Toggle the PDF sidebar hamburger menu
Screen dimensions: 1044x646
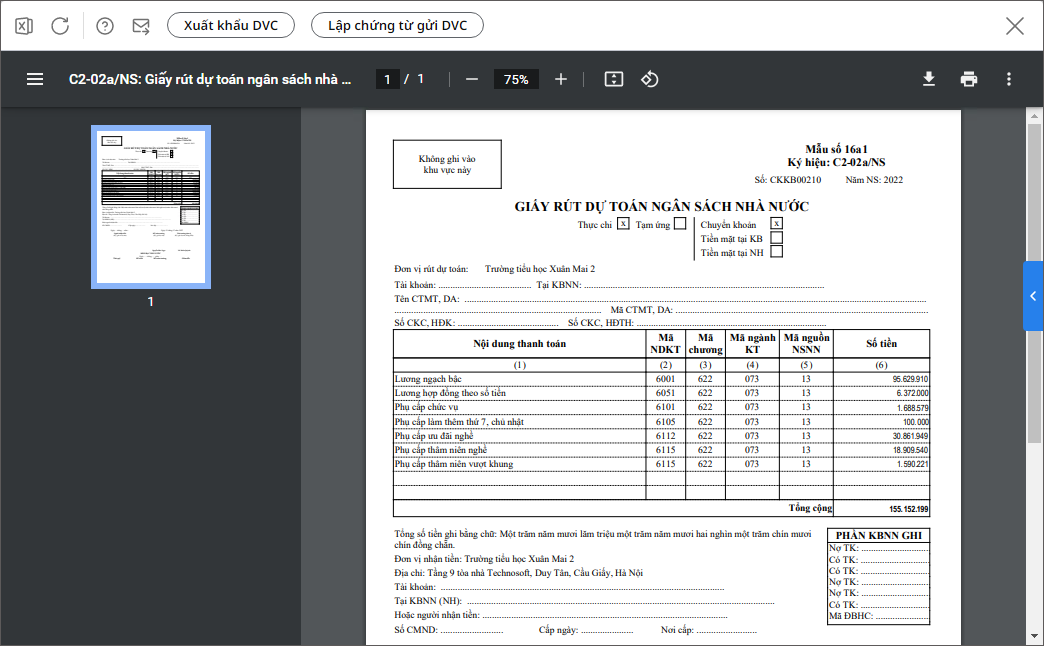(x=35, y=79)
